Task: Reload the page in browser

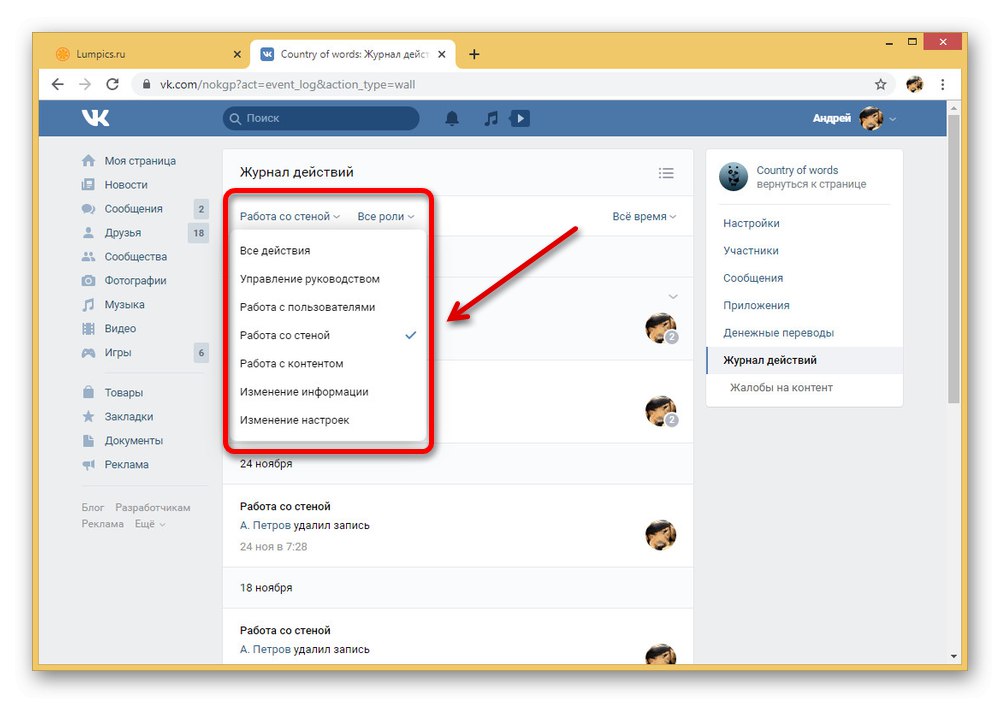Action: (x=112, y=84)
